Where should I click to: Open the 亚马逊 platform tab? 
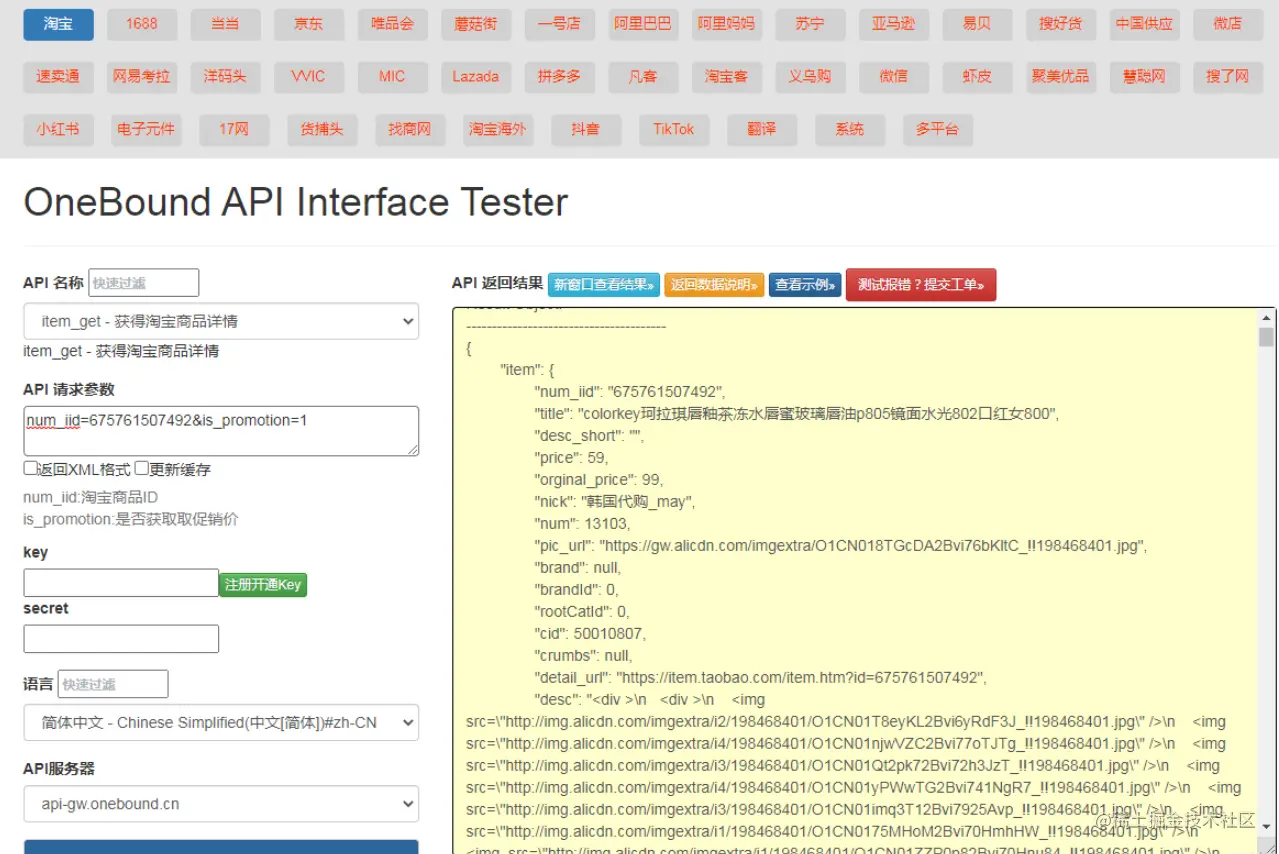893,24
